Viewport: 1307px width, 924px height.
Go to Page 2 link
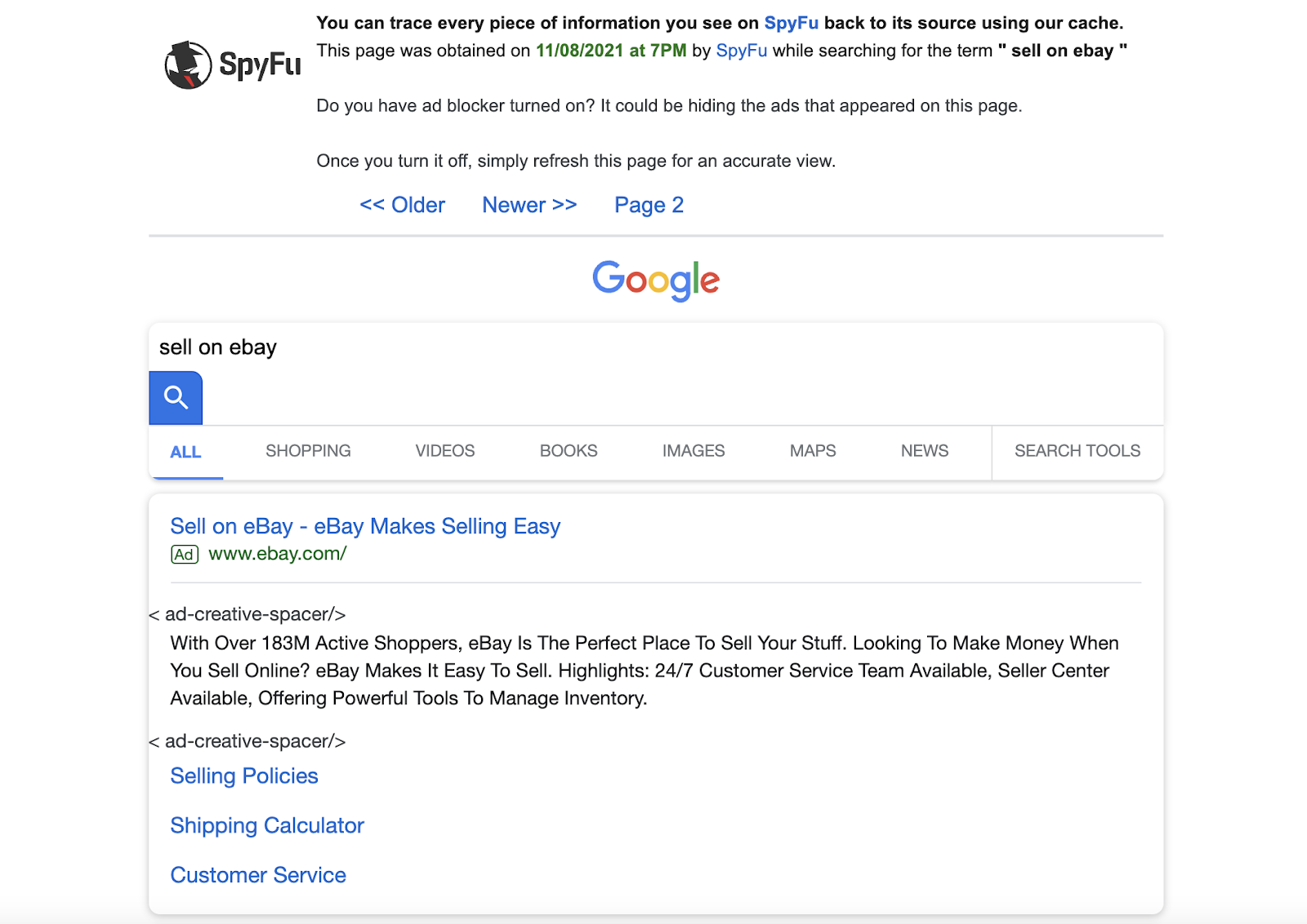click(x=649, y=205)
